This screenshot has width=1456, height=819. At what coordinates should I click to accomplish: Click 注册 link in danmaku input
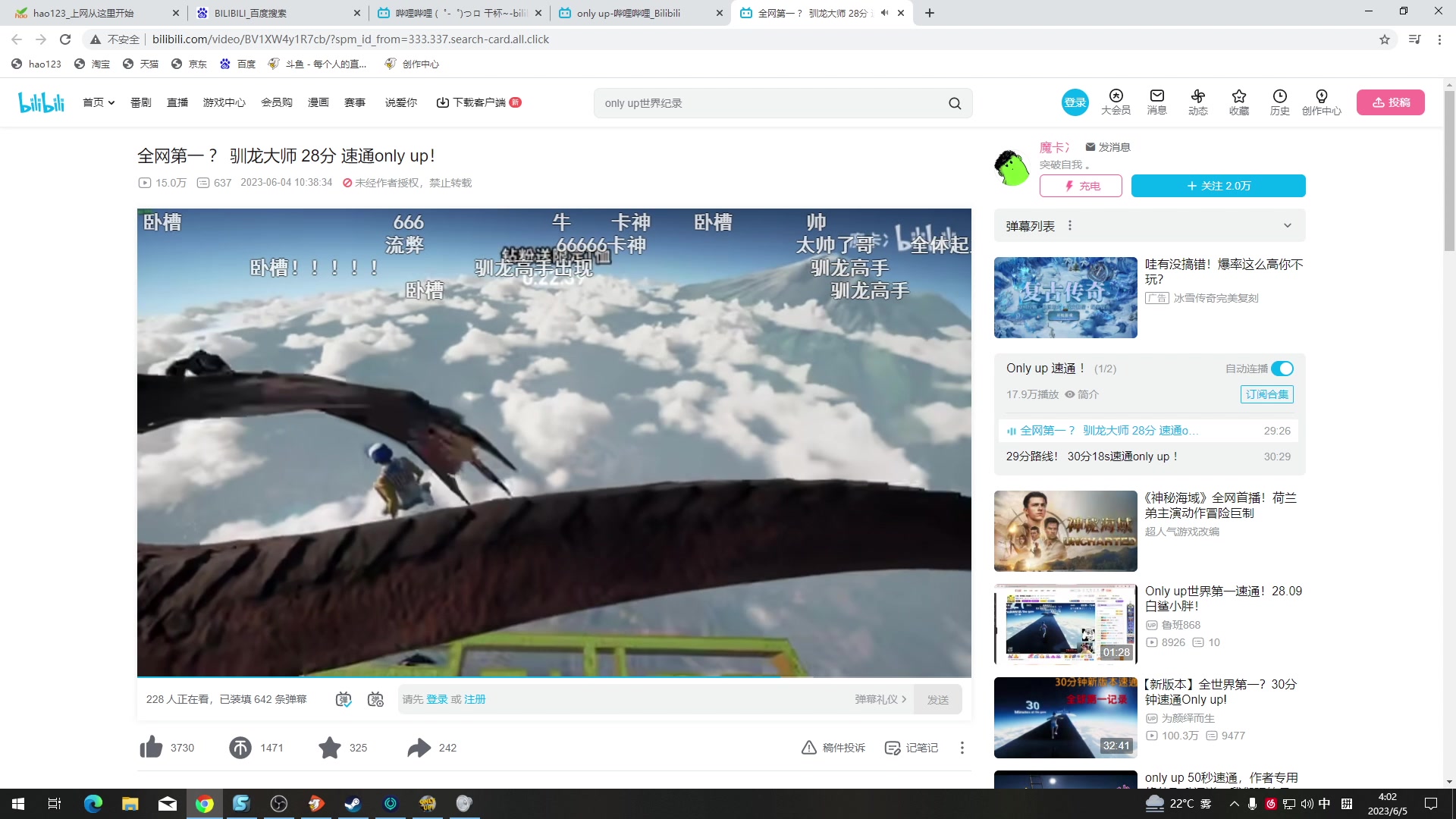475,699
